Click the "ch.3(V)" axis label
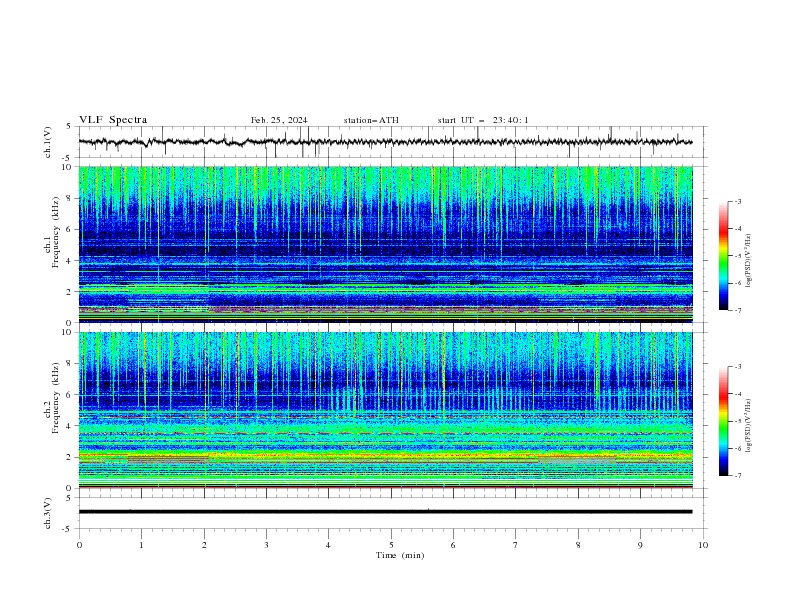Viewport: 792px width, 612px height. point(48,513)
